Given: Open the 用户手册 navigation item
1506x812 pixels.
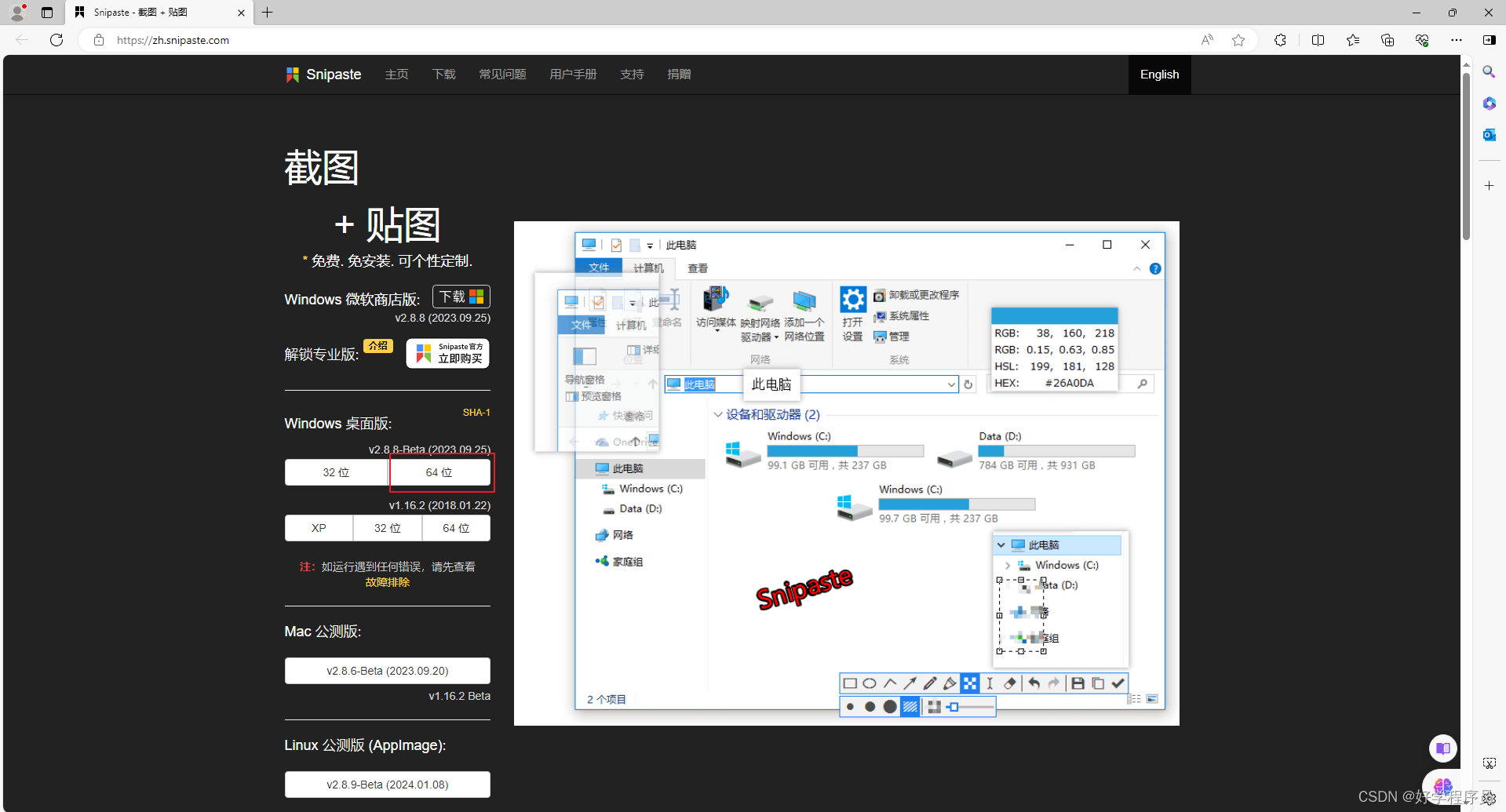Looking at the screenshot, I should click(573, 75).
